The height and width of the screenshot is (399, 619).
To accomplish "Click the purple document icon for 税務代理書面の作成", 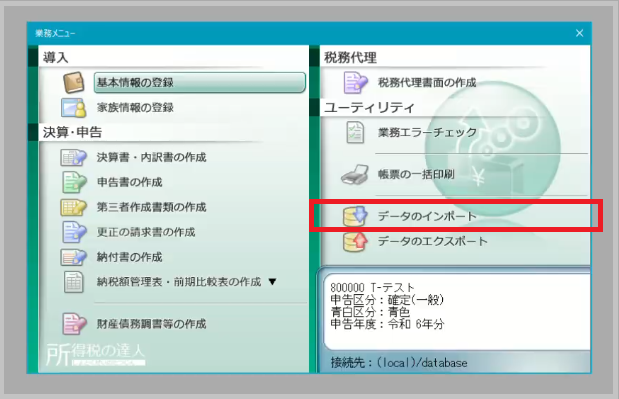I will 355,82.
